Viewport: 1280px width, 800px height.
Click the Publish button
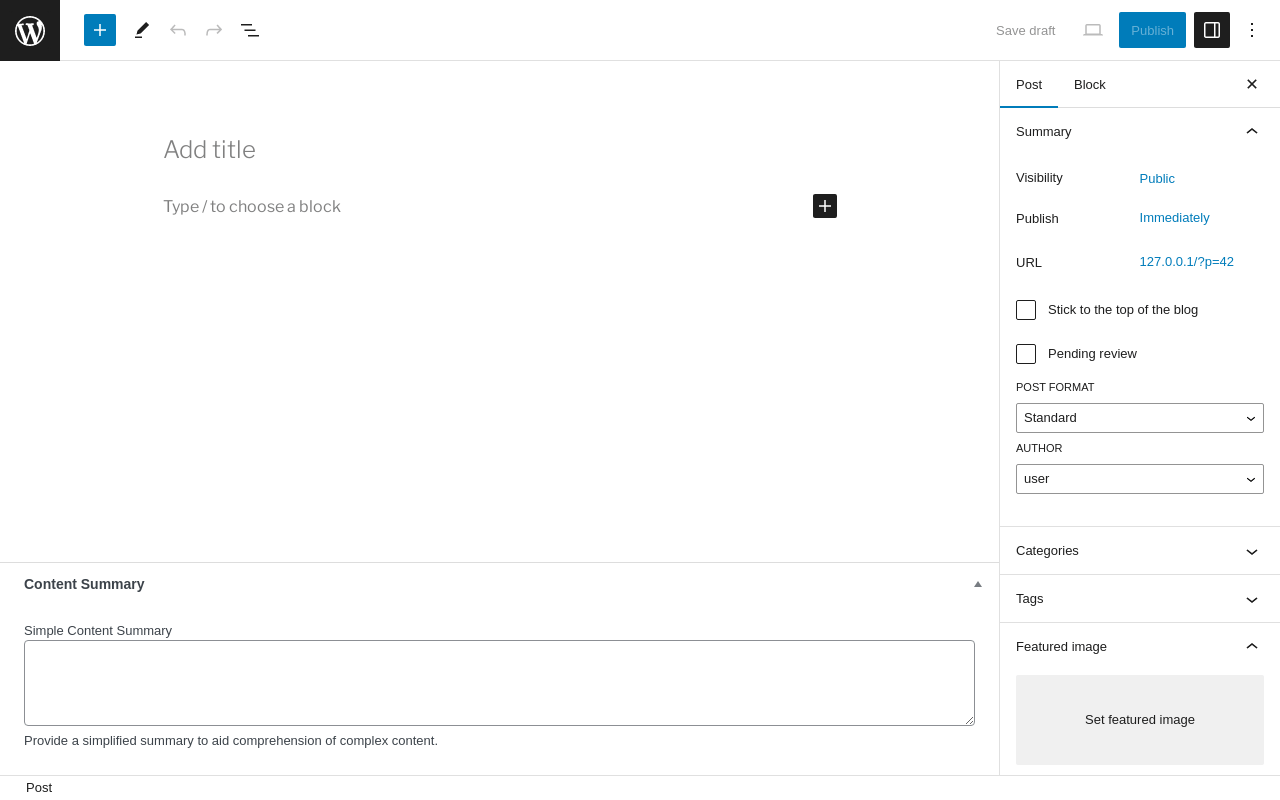pos(1152,30)
